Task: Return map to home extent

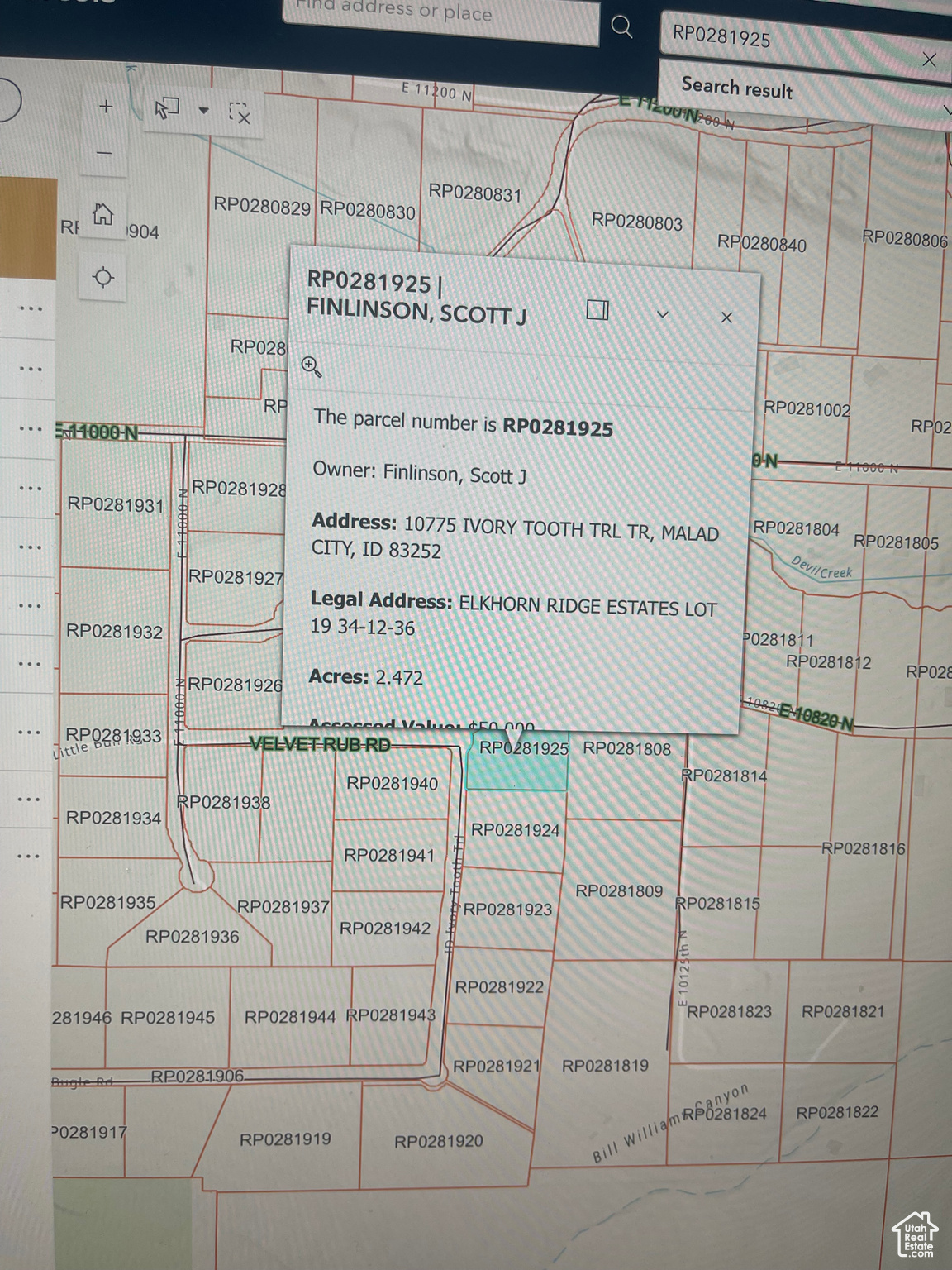Action: click(x=103, y=215)
